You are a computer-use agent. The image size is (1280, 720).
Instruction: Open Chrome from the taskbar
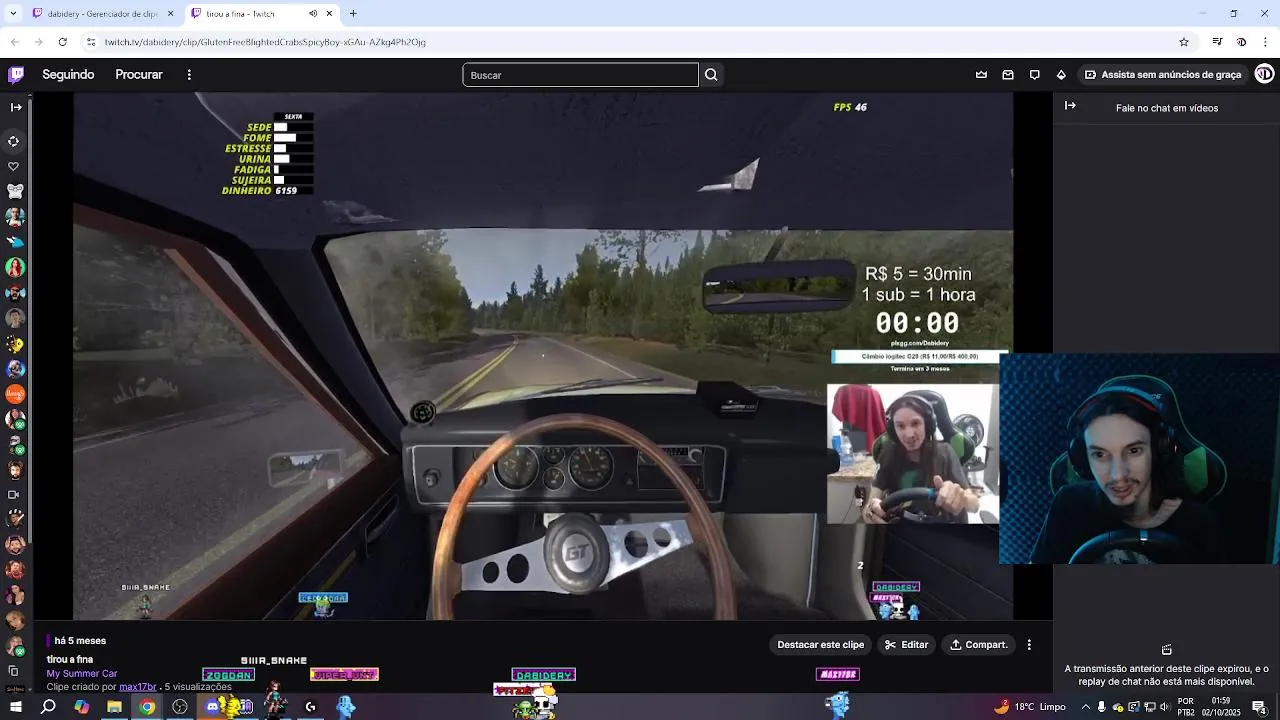coord(147,707)
